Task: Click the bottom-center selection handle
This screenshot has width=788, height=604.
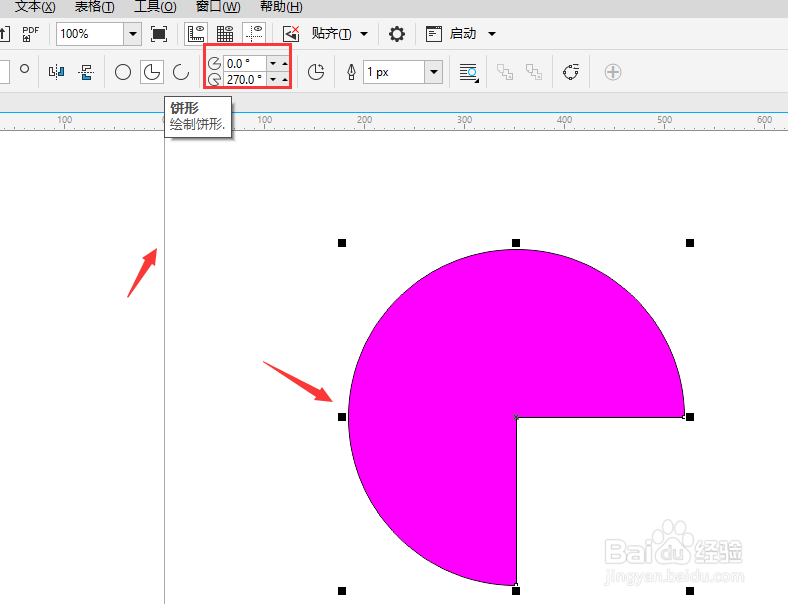Action: click(516, 590)
